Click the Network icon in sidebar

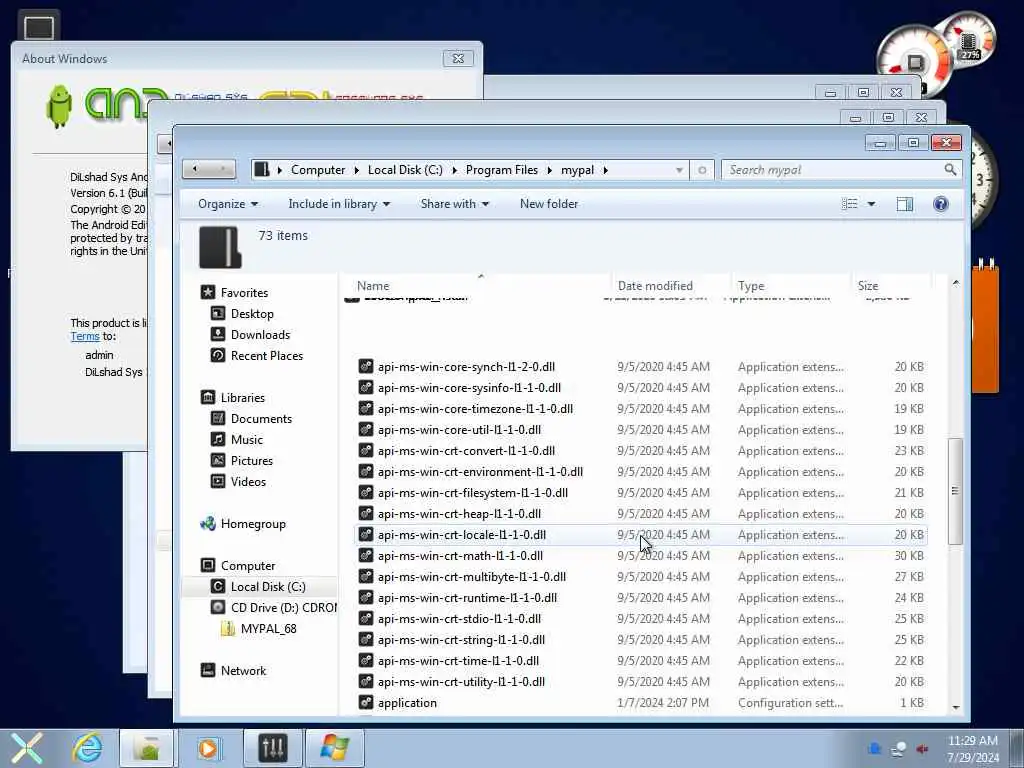[208, 670]
